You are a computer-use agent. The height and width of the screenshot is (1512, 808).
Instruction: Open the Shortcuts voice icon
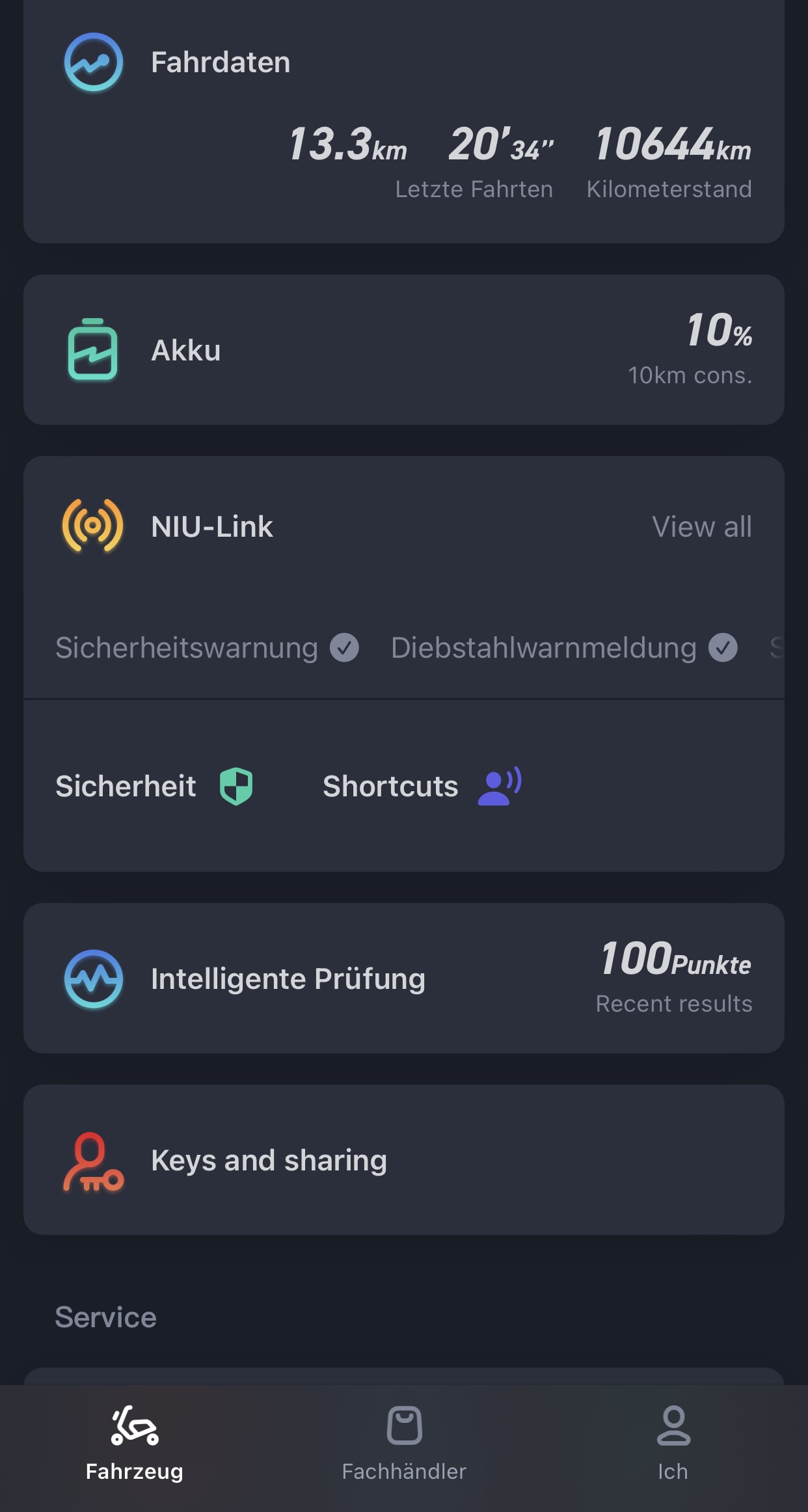(499, 786)
